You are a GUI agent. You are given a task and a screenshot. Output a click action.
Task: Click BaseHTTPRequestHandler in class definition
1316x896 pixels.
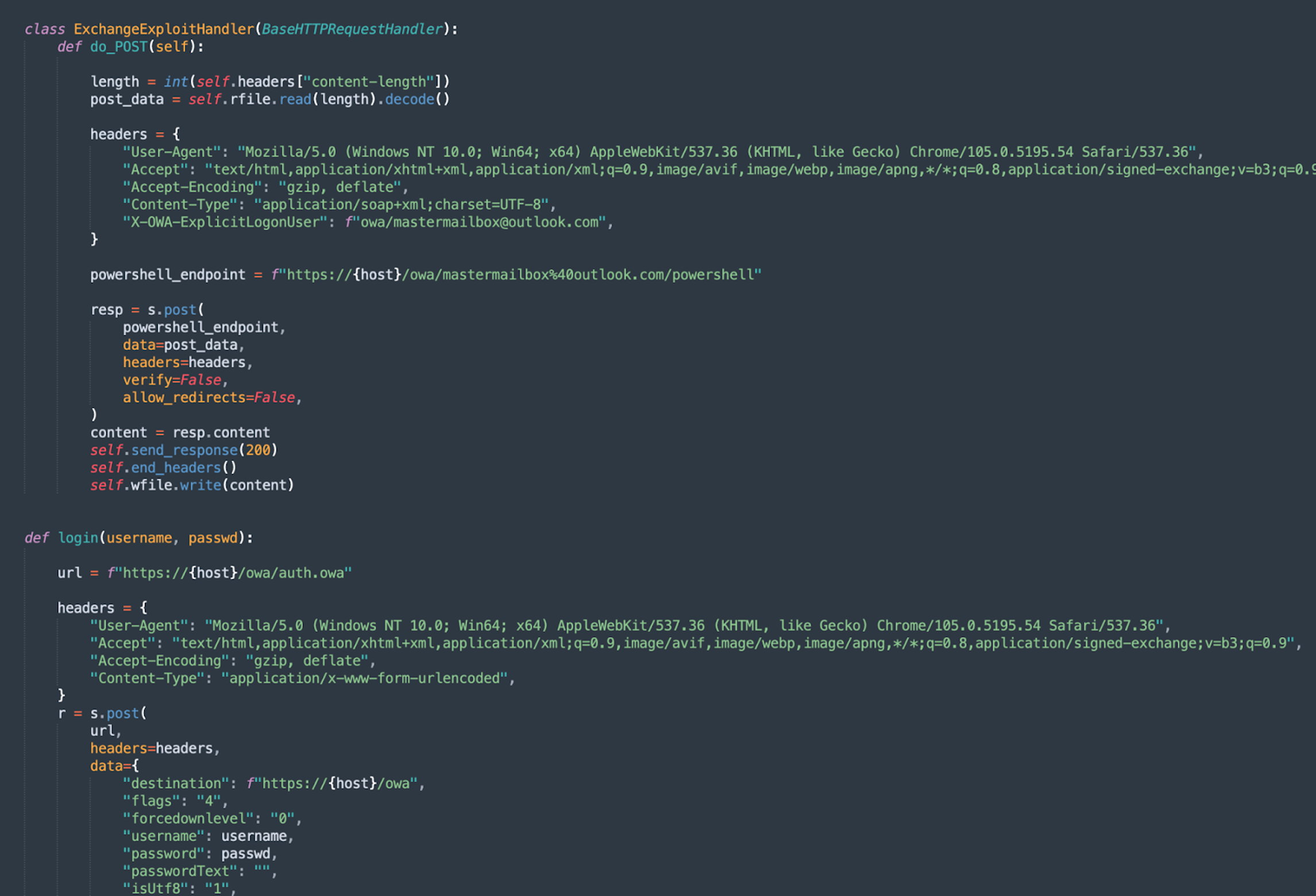(352, 29)
